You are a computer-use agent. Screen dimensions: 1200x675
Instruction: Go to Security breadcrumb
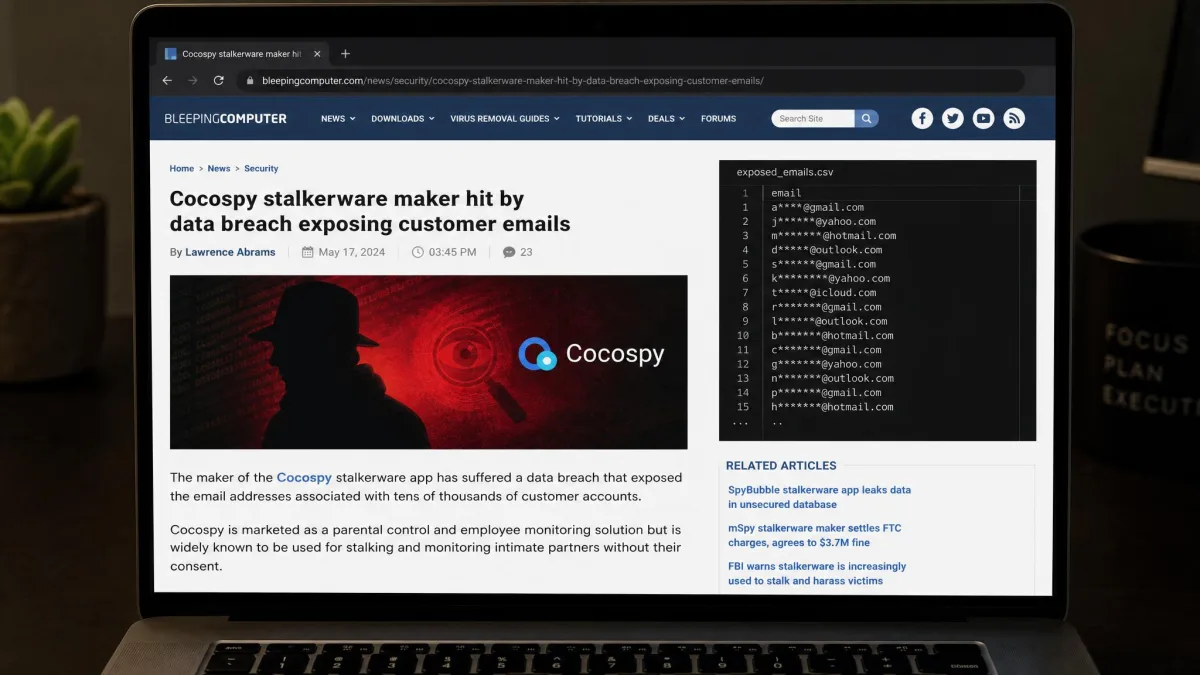261,169
